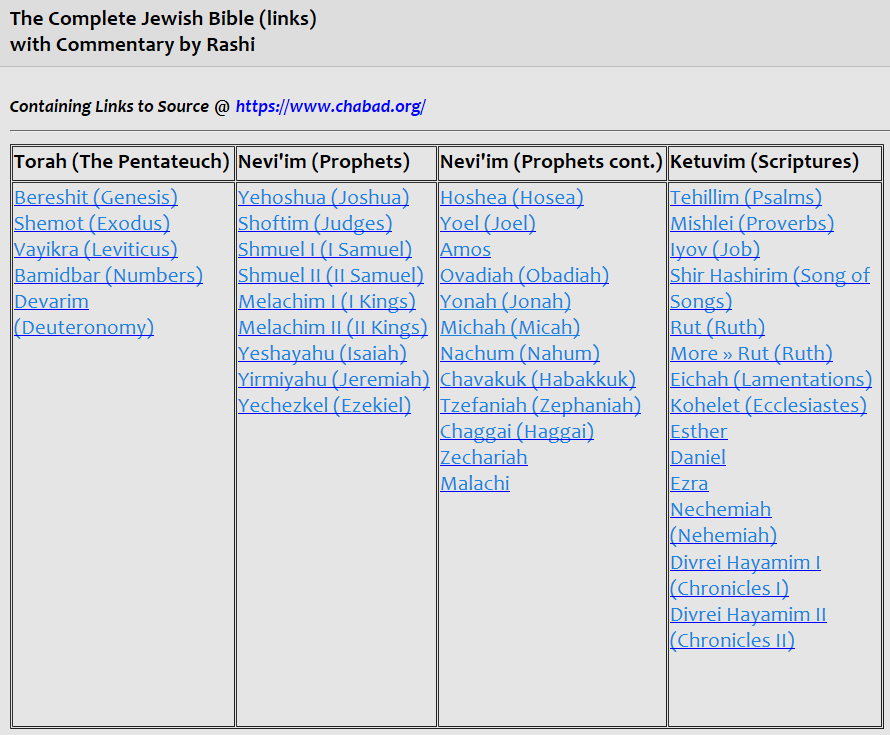Open Bereshit (Genesis) link
Image resolution: width=890 pixels, height=735 pixels.
[x=96, y=198]
